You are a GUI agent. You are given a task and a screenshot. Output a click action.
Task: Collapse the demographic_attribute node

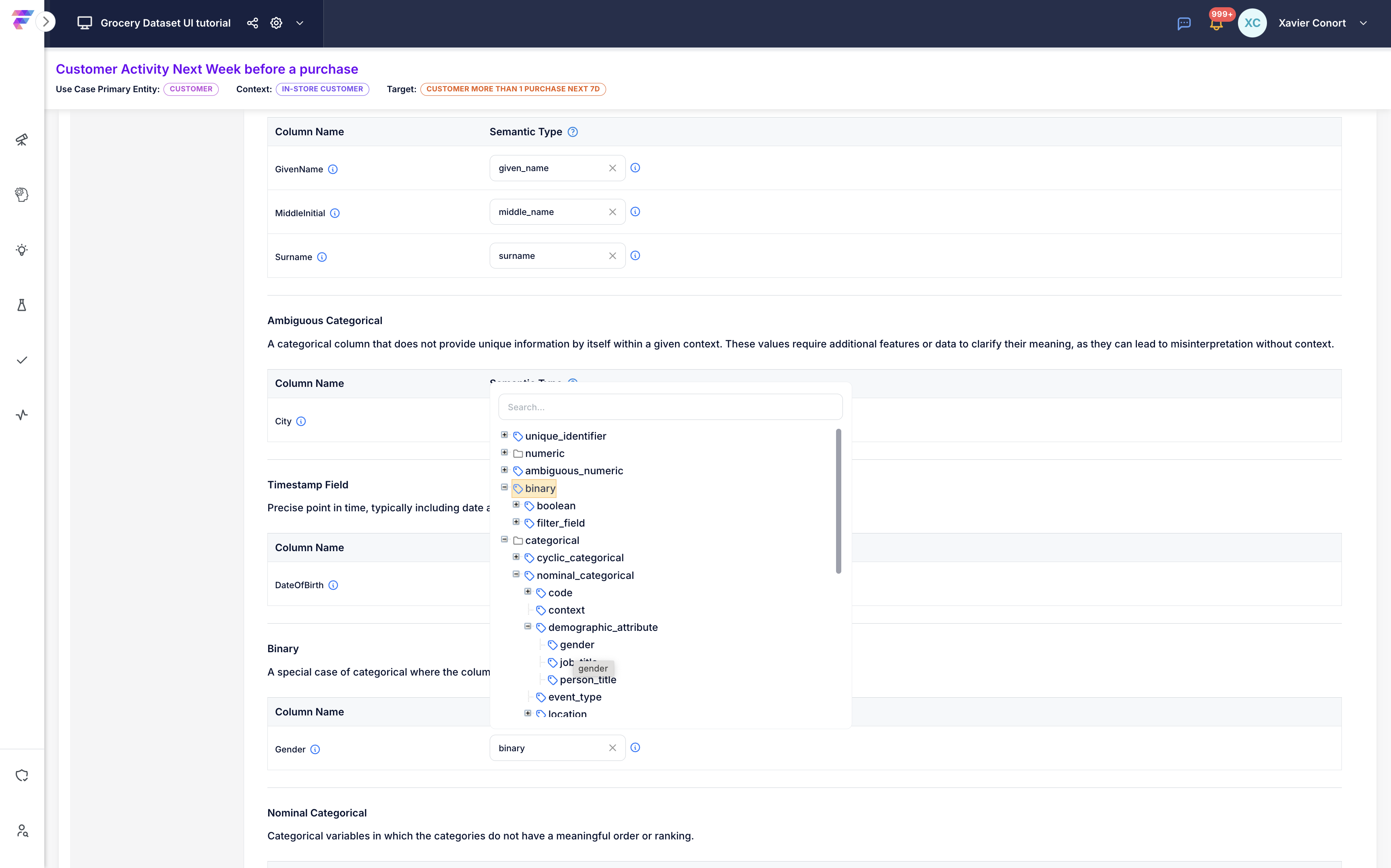tap(528, 626)
